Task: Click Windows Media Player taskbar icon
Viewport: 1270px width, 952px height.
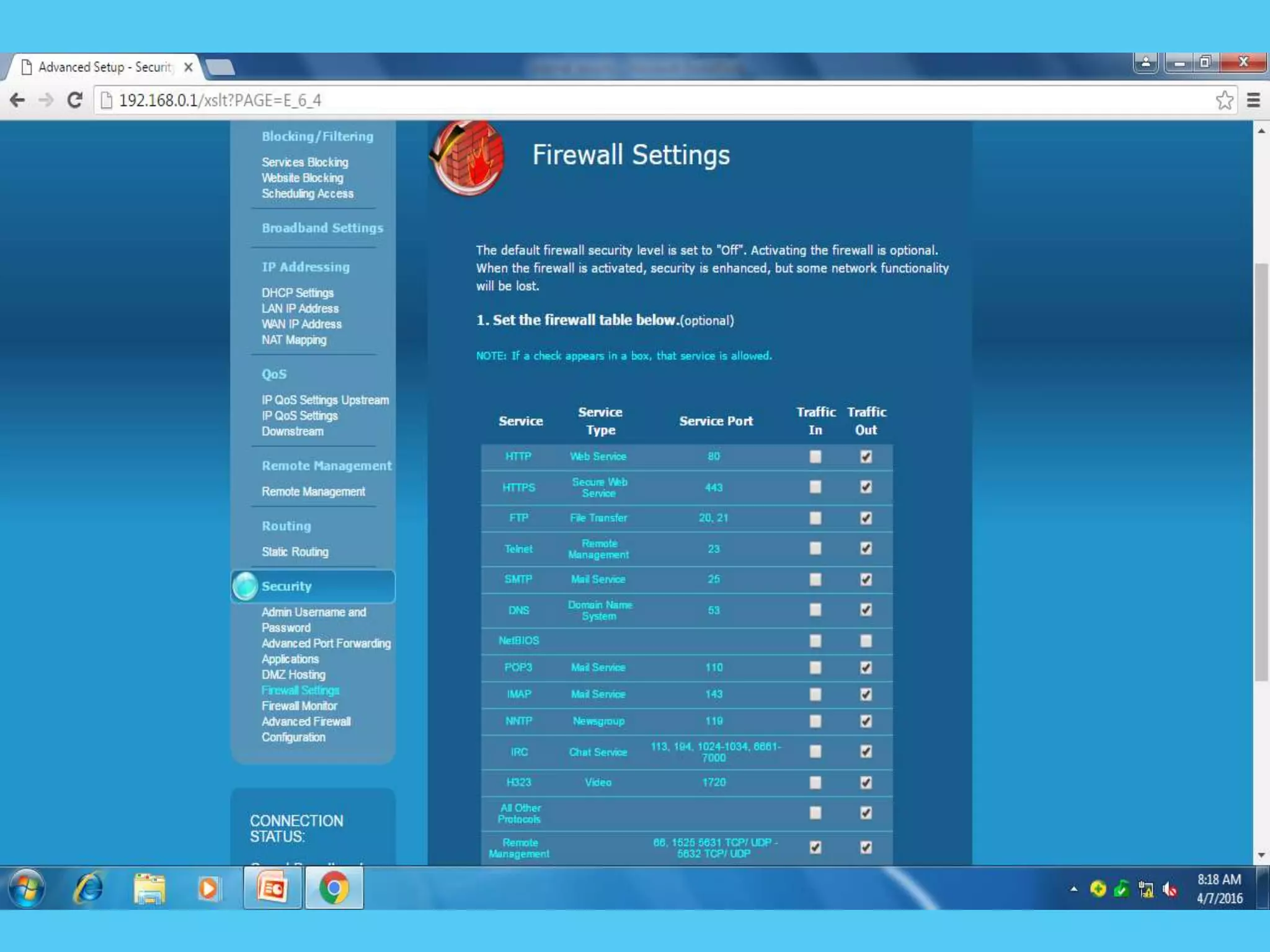Action: point(209,888)
